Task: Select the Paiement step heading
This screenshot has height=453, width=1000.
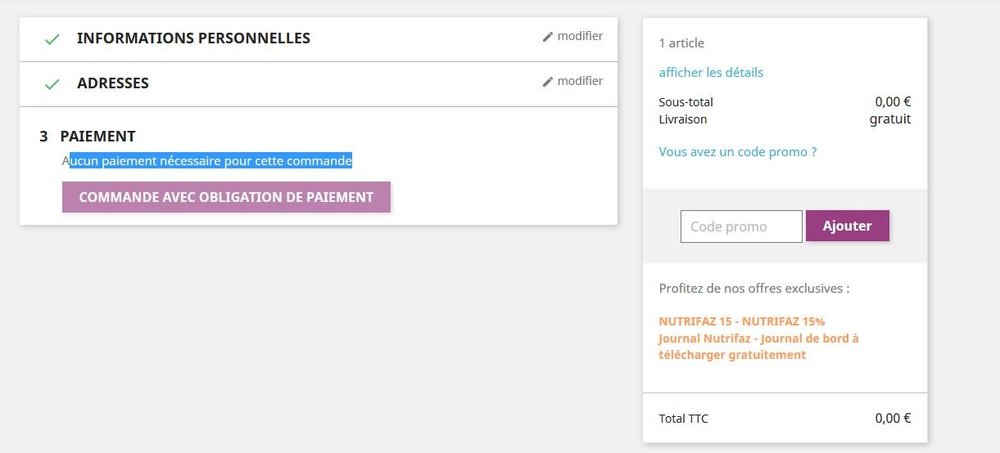Action: pyautogui.click(x=97, y=136)
